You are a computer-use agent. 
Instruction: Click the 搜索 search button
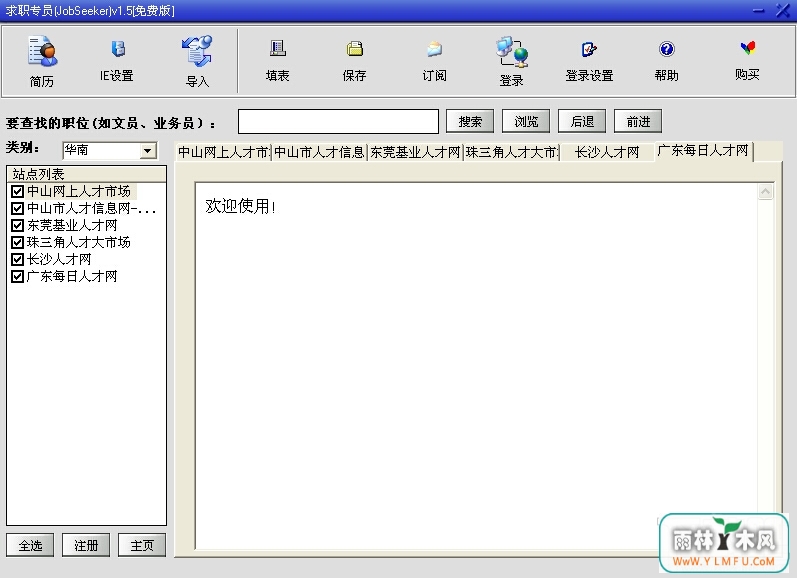click(x=470, y=121)
